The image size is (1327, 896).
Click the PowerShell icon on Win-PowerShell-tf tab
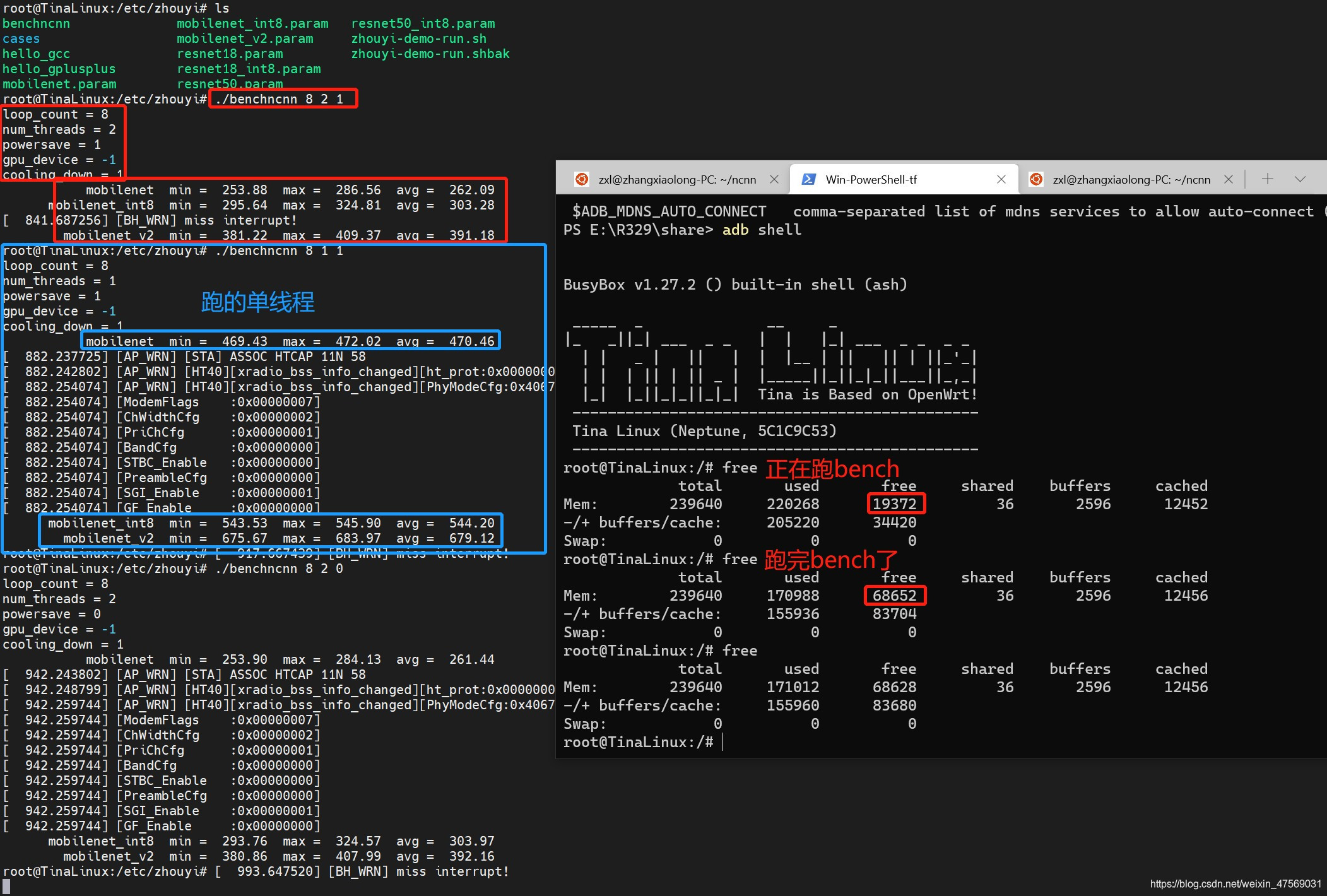[808, 179]
